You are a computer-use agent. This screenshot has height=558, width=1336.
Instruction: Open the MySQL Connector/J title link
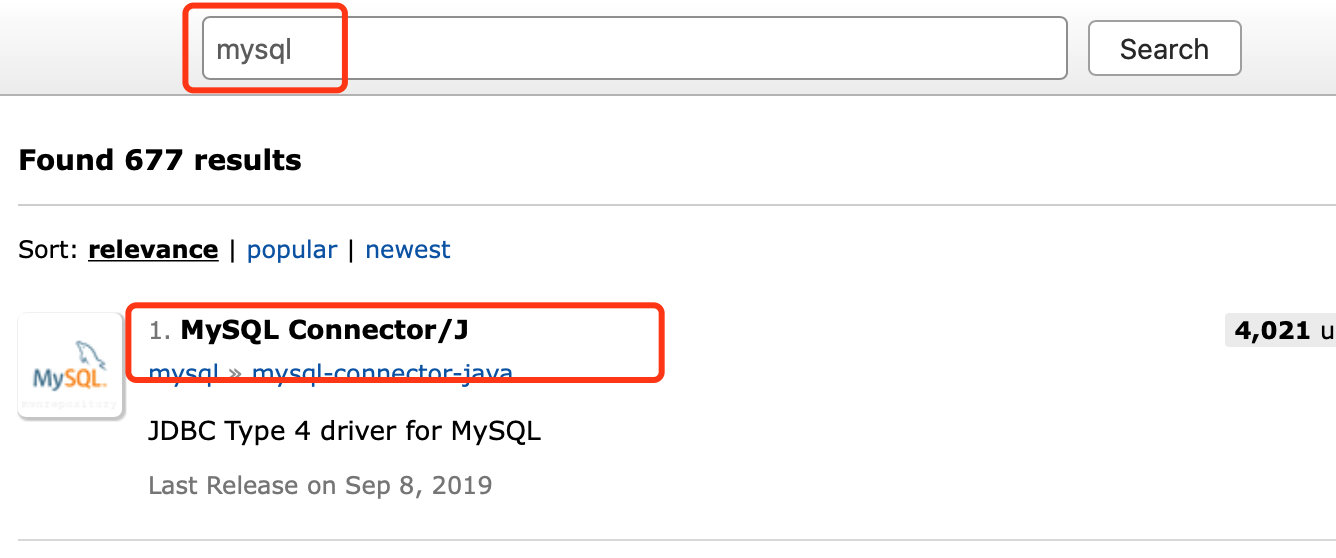coord(324,329)
